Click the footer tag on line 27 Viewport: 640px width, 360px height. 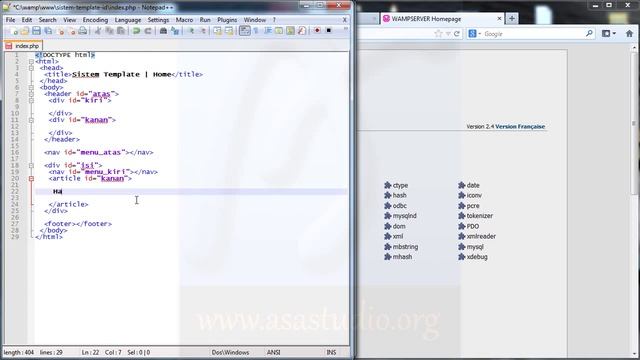tap(78, 224)
